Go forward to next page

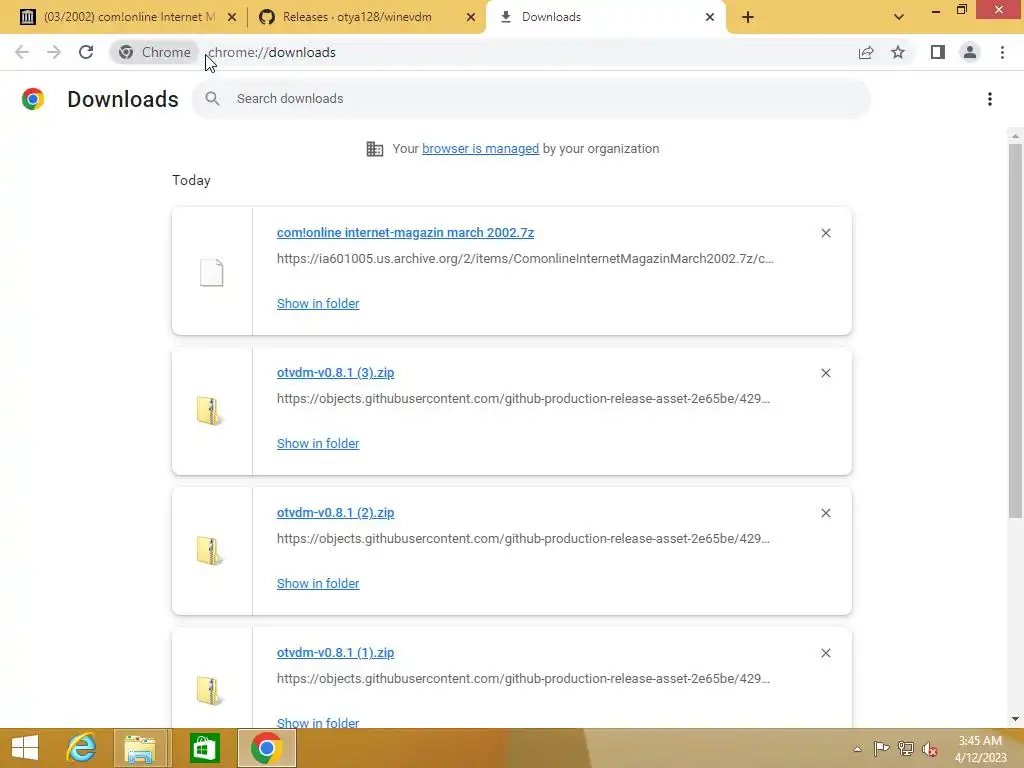coord(54,52)
